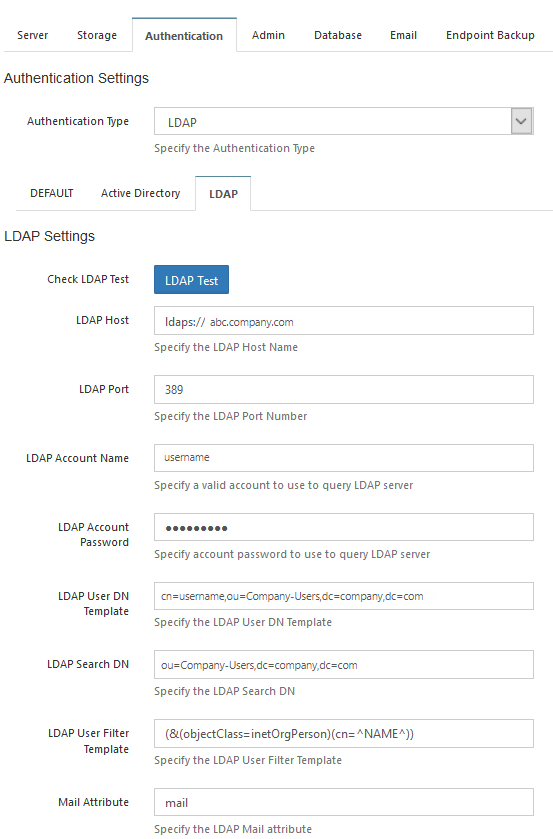Focus the LDAP Account Password field
The image size is (553, 839).
coord(344,527)
